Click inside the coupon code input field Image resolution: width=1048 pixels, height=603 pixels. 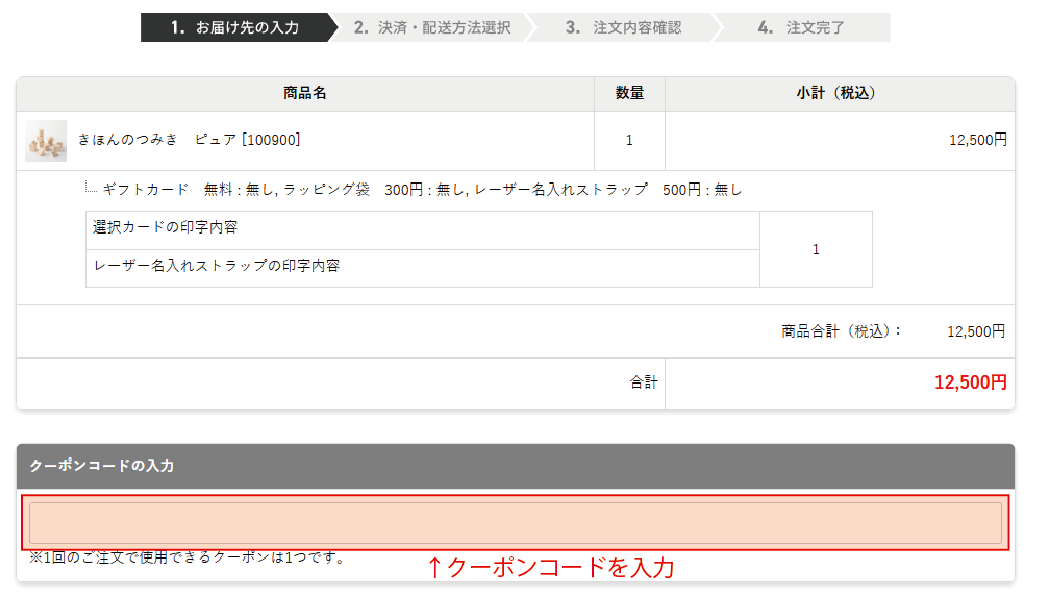click(x=515, y=523)
